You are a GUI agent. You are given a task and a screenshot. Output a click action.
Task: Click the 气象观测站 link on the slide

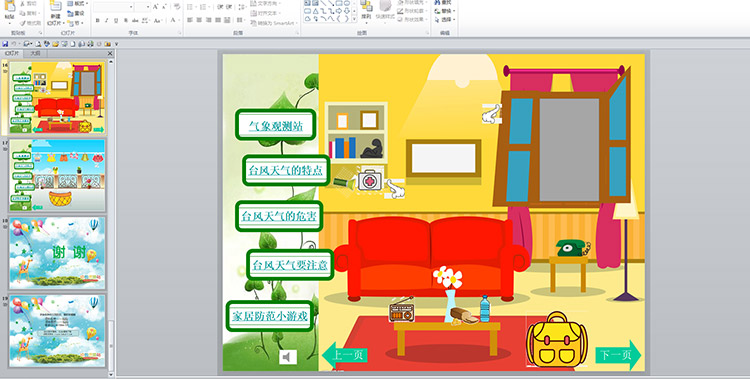tap(276, 126)
